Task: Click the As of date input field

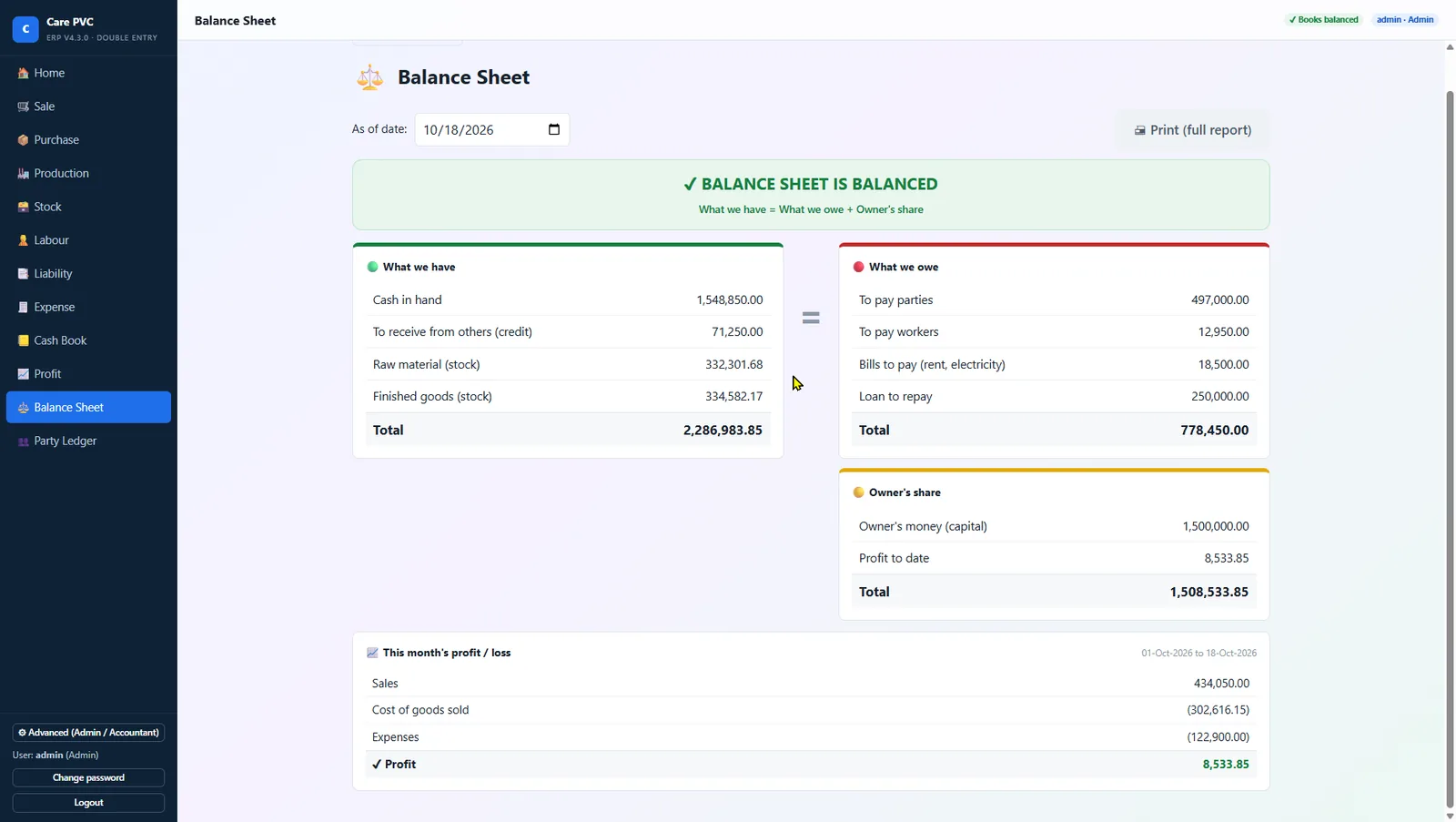Action: pyautogui.click(x=492, y=129)
